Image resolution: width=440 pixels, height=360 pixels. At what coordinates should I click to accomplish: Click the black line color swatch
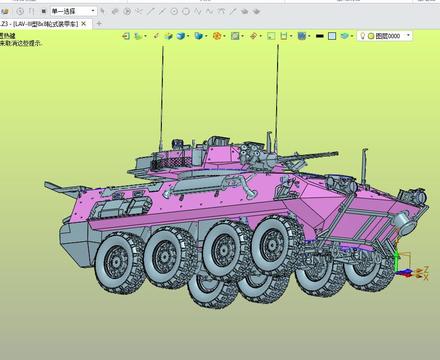[319, 36]
